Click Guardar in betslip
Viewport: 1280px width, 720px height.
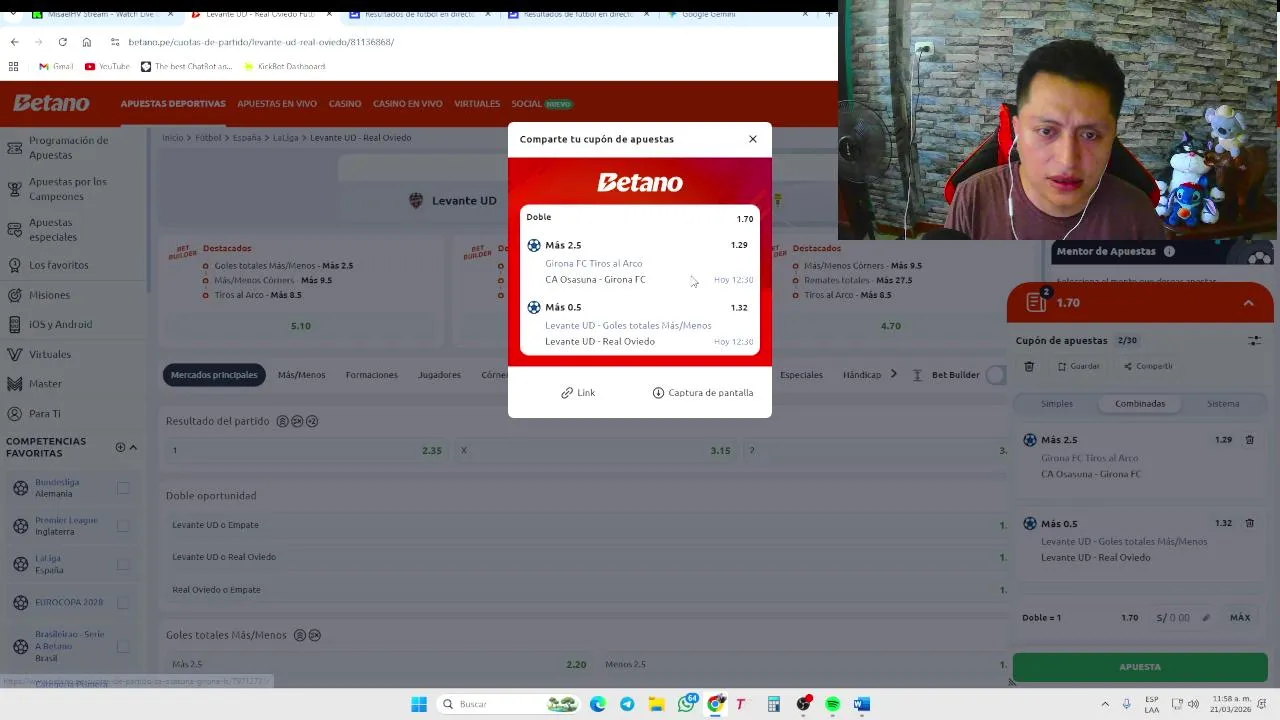(x=1079, y=366)
